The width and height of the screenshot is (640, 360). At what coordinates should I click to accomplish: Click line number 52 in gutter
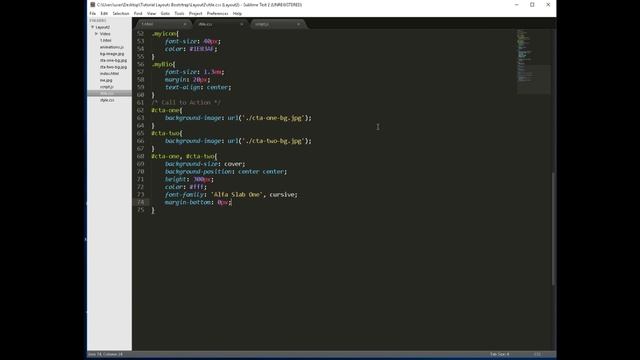point(141,33)
